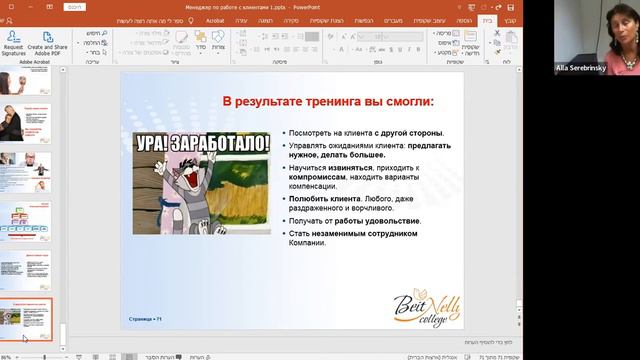Open the Copy dropdown arrow
The image size is (640, 360).
point(490,43)
